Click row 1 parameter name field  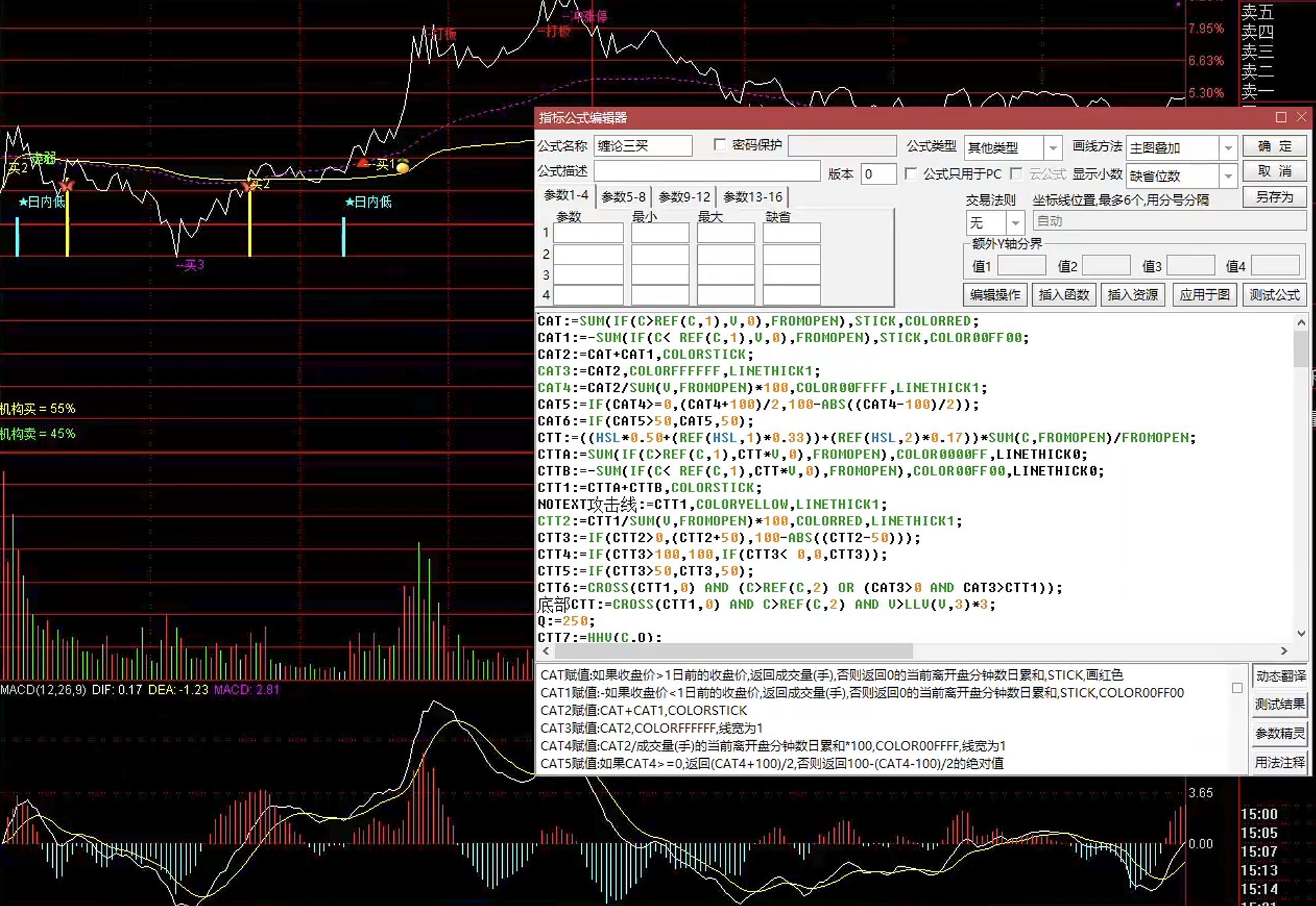[588, 233]
